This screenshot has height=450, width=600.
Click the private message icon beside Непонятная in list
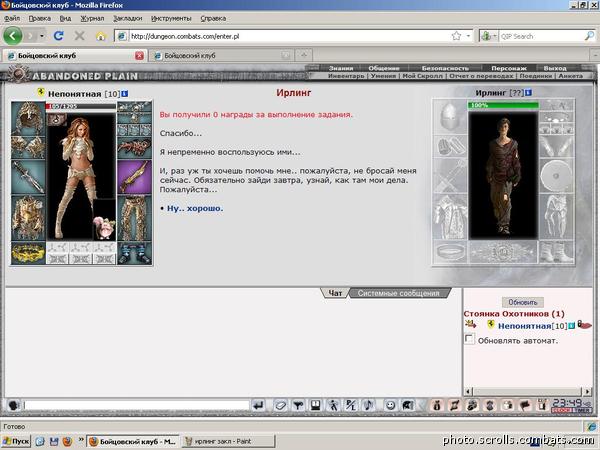coord(470,325)
